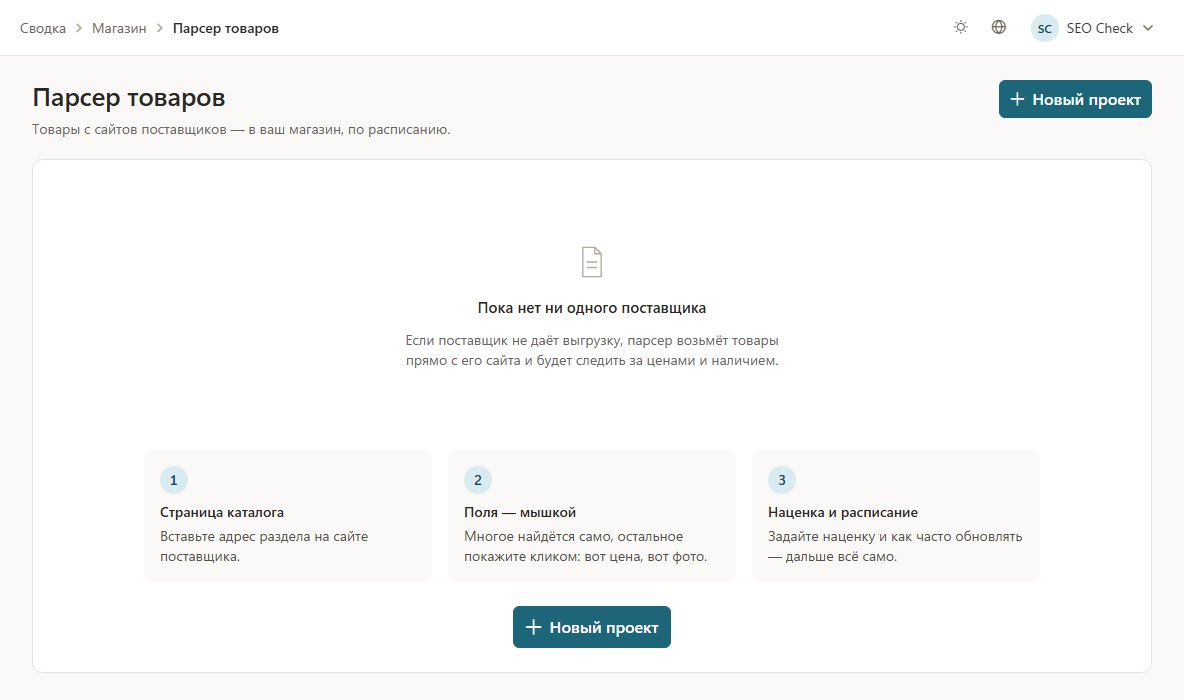Select the Страница каталога step card
The width and height of the screenshot is (1184, 700).
point(288,516)
